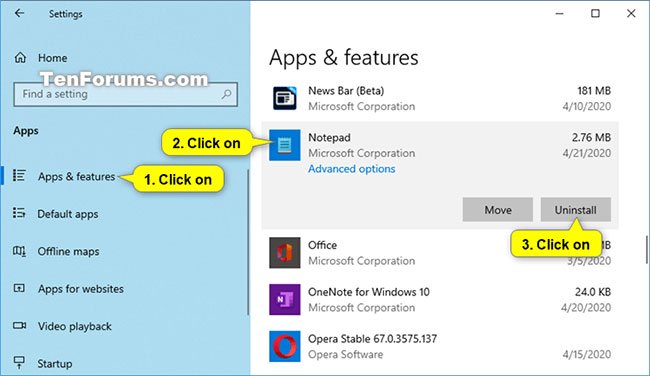Click the Office app icon
Screen dimensions: 650x376
click(284, 252)
